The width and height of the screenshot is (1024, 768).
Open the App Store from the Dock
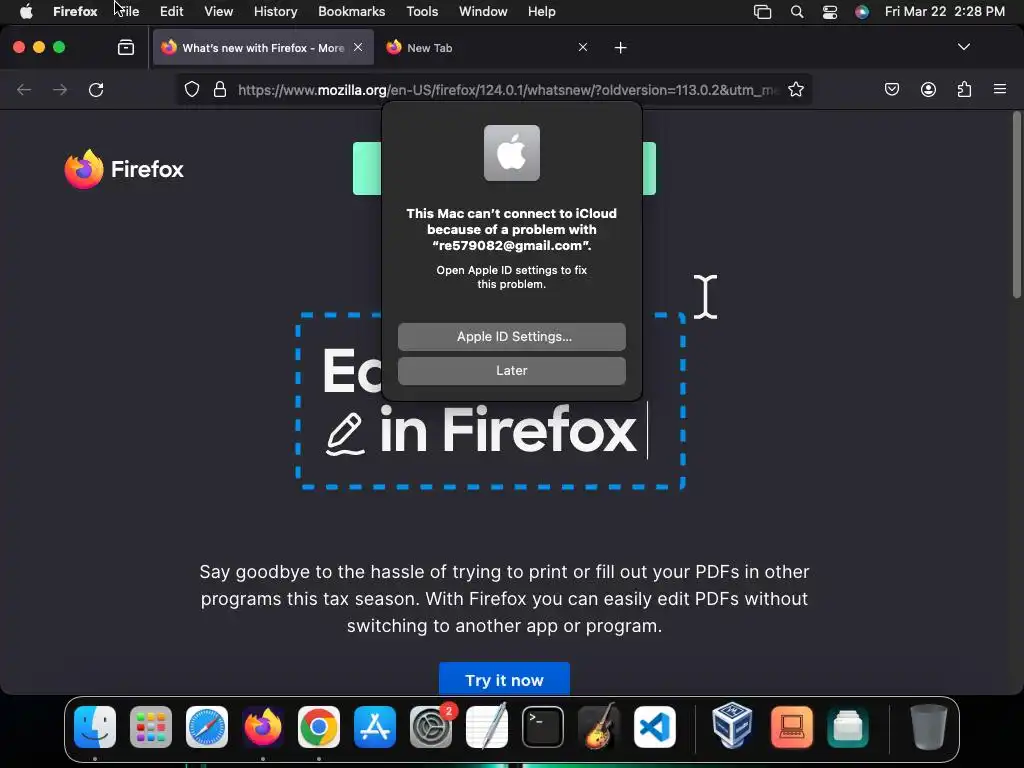point(375,727)
